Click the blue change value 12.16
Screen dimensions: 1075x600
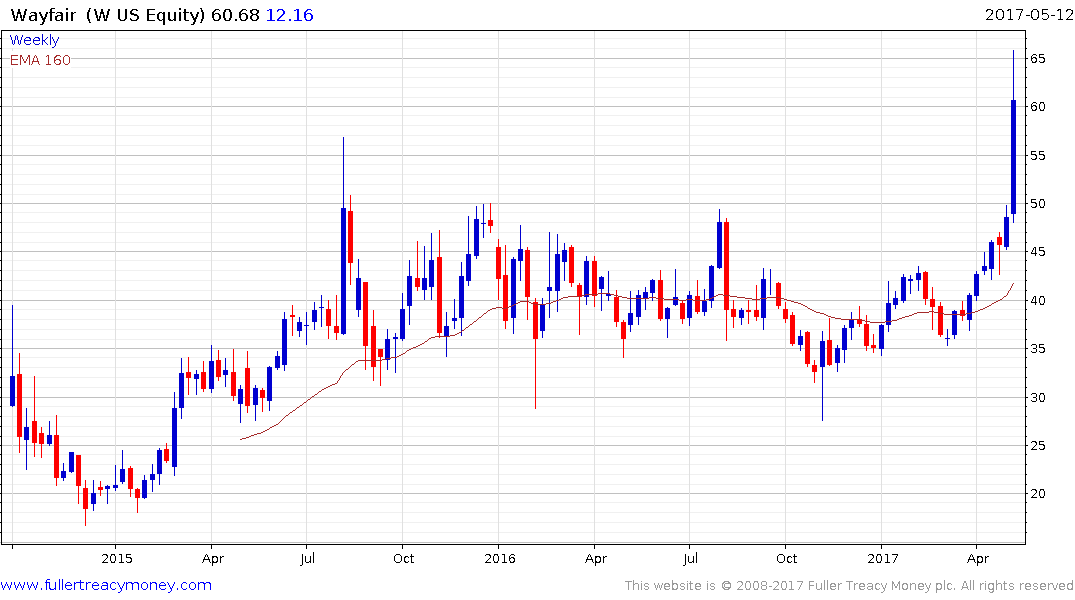(x=289, y=15)
